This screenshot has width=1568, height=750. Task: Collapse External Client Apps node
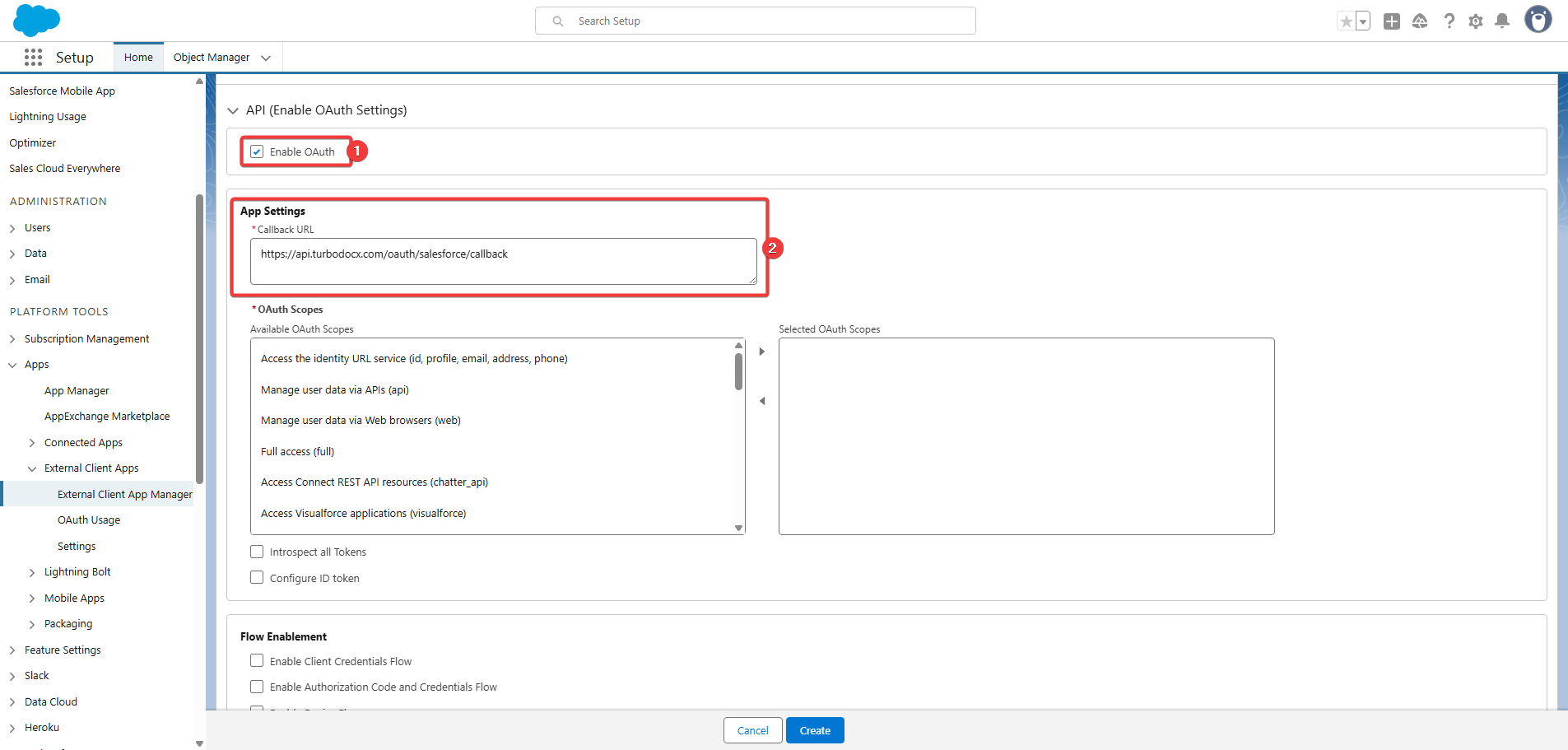click(x=32, y=468)
